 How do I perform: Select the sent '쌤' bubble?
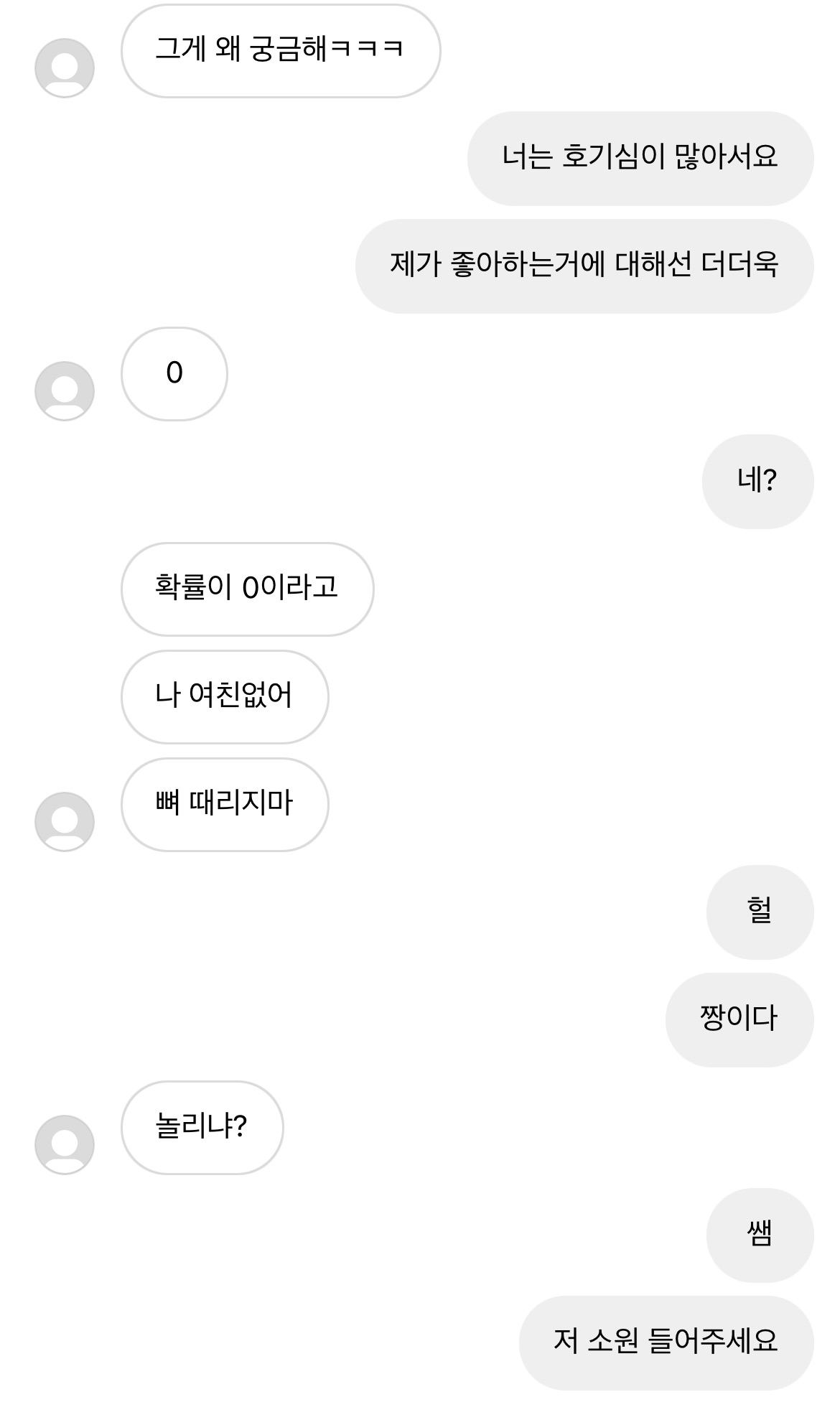click(760, 1235)
